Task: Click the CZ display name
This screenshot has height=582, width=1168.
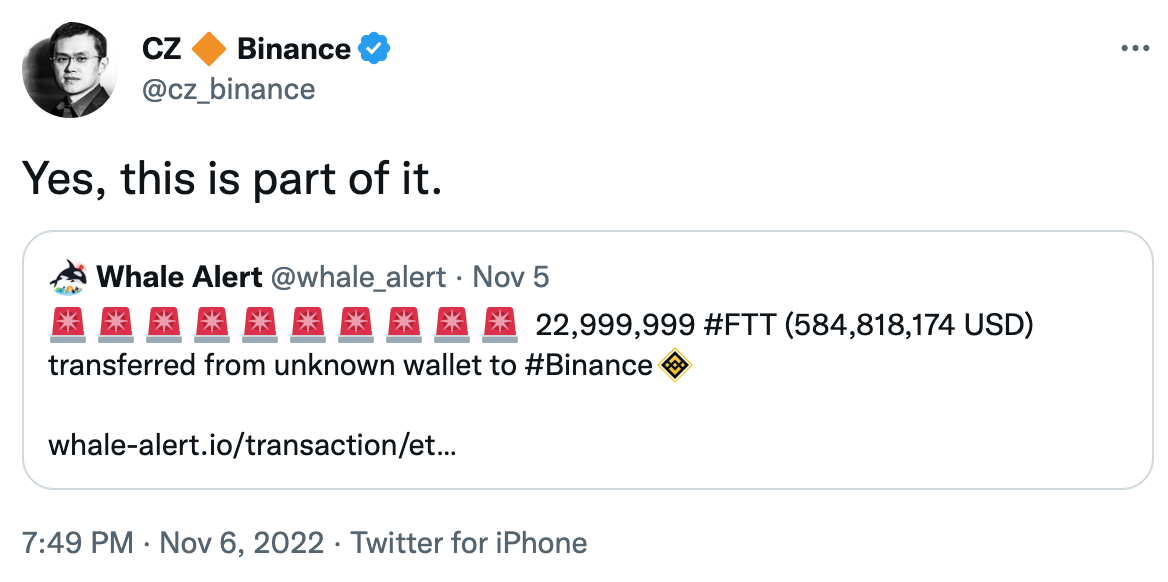Action: point(162,48)
